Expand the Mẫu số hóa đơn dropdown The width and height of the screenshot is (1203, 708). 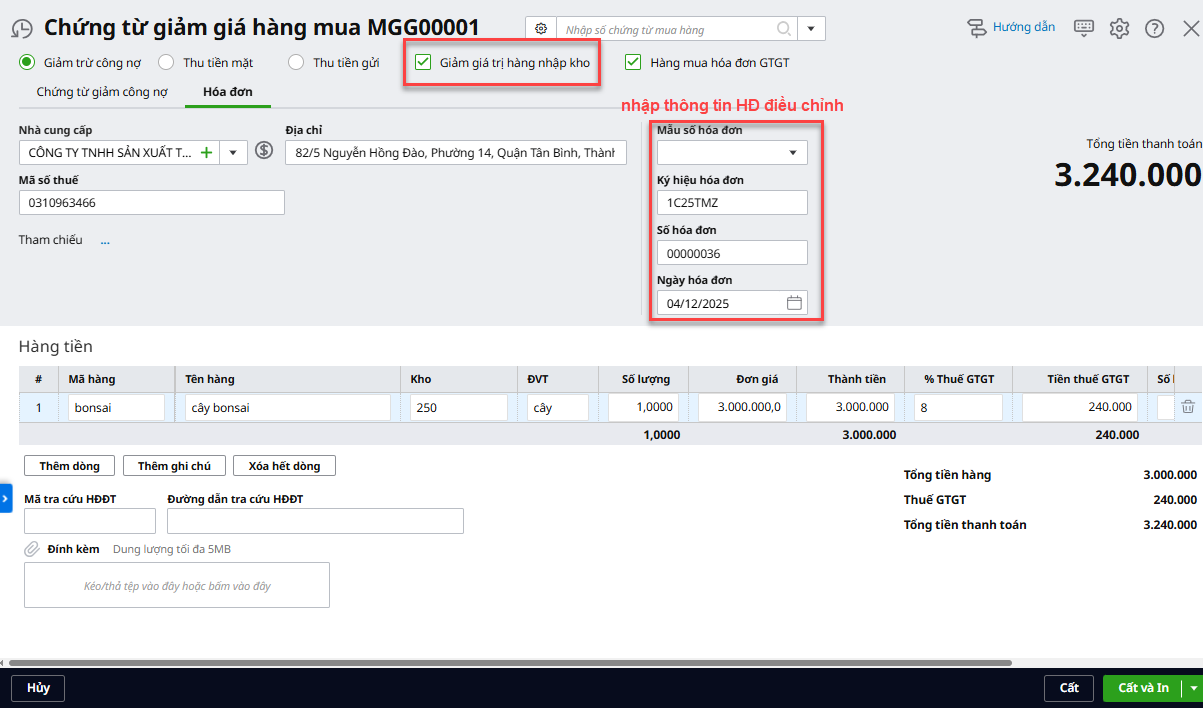click(793, 153)
